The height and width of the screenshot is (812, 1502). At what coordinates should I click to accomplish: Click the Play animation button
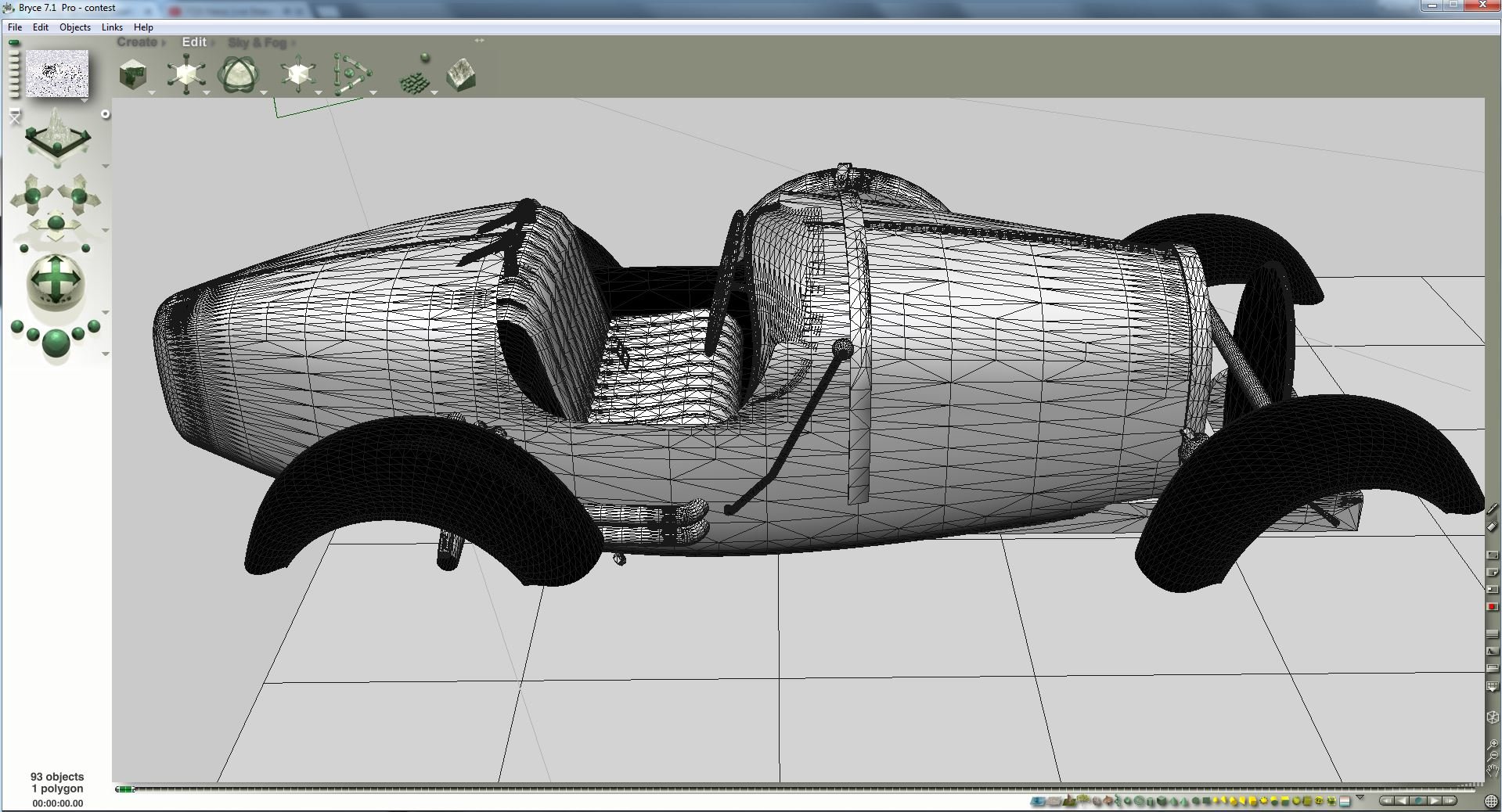tap(1434, 801)
